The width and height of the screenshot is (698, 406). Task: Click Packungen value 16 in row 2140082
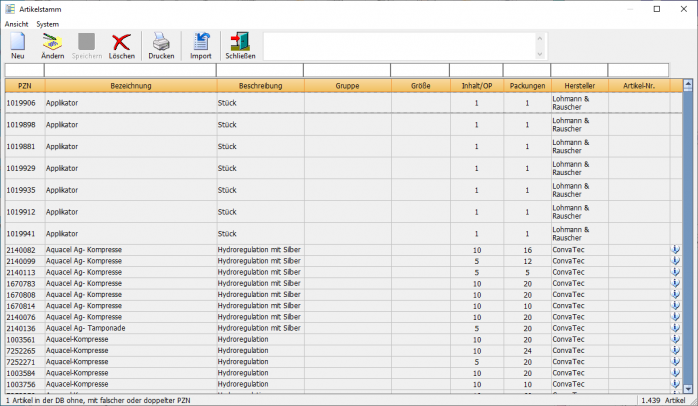(528, 250)
